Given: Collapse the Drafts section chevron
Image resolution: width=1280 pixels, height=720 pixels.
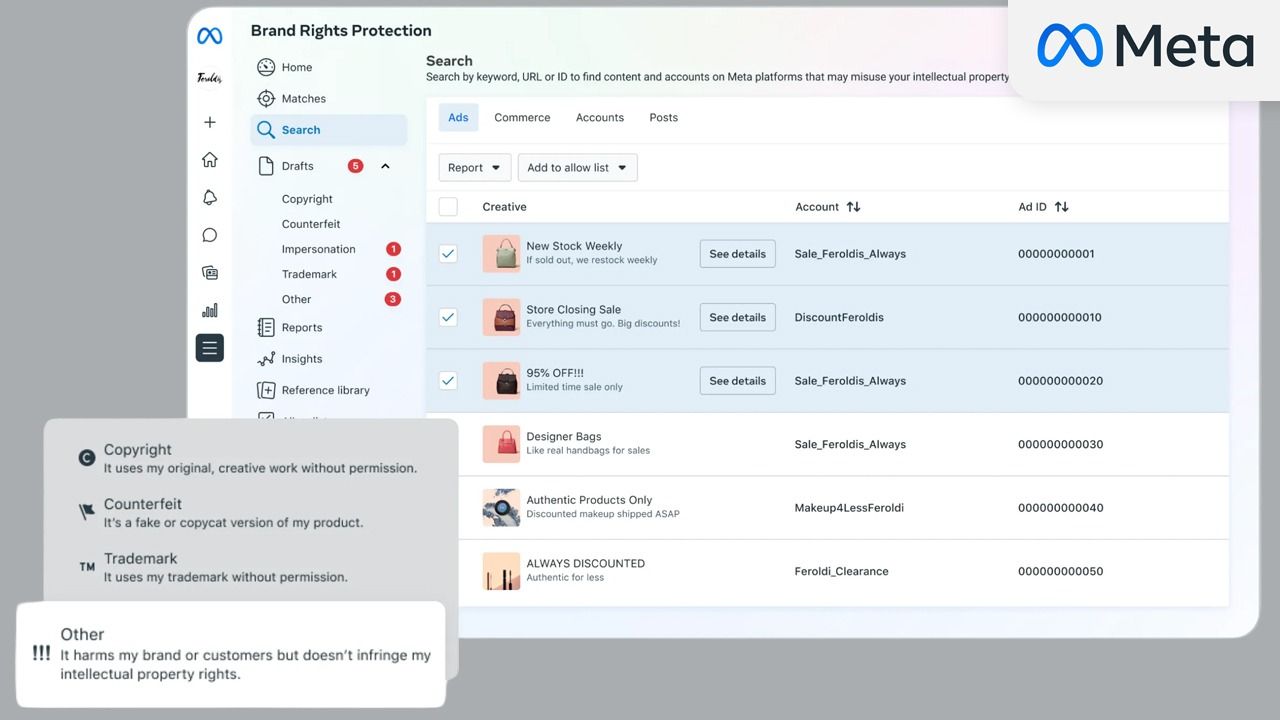Looking at the screenshot, I should 385,166.
